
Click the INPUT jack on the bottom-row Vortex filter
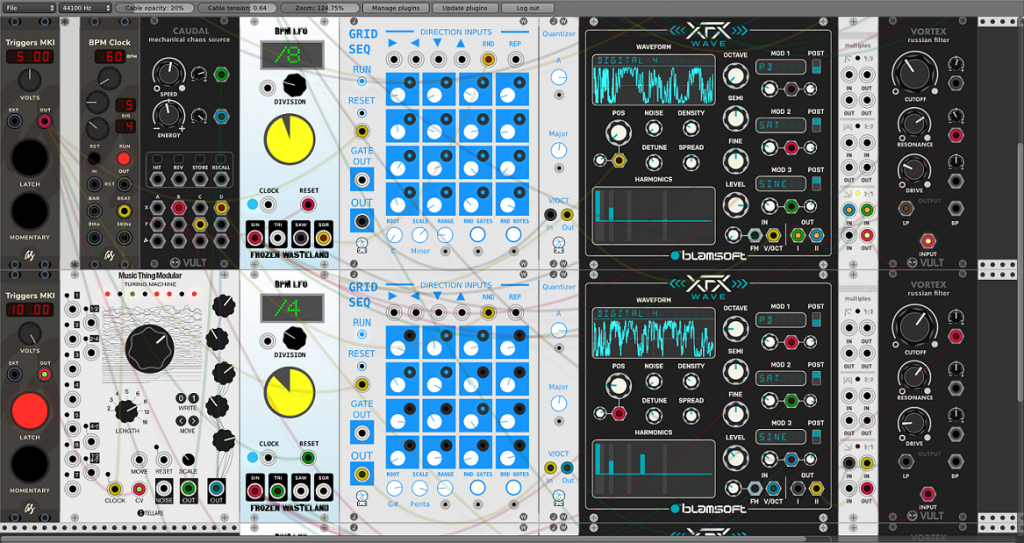[928, 494]
